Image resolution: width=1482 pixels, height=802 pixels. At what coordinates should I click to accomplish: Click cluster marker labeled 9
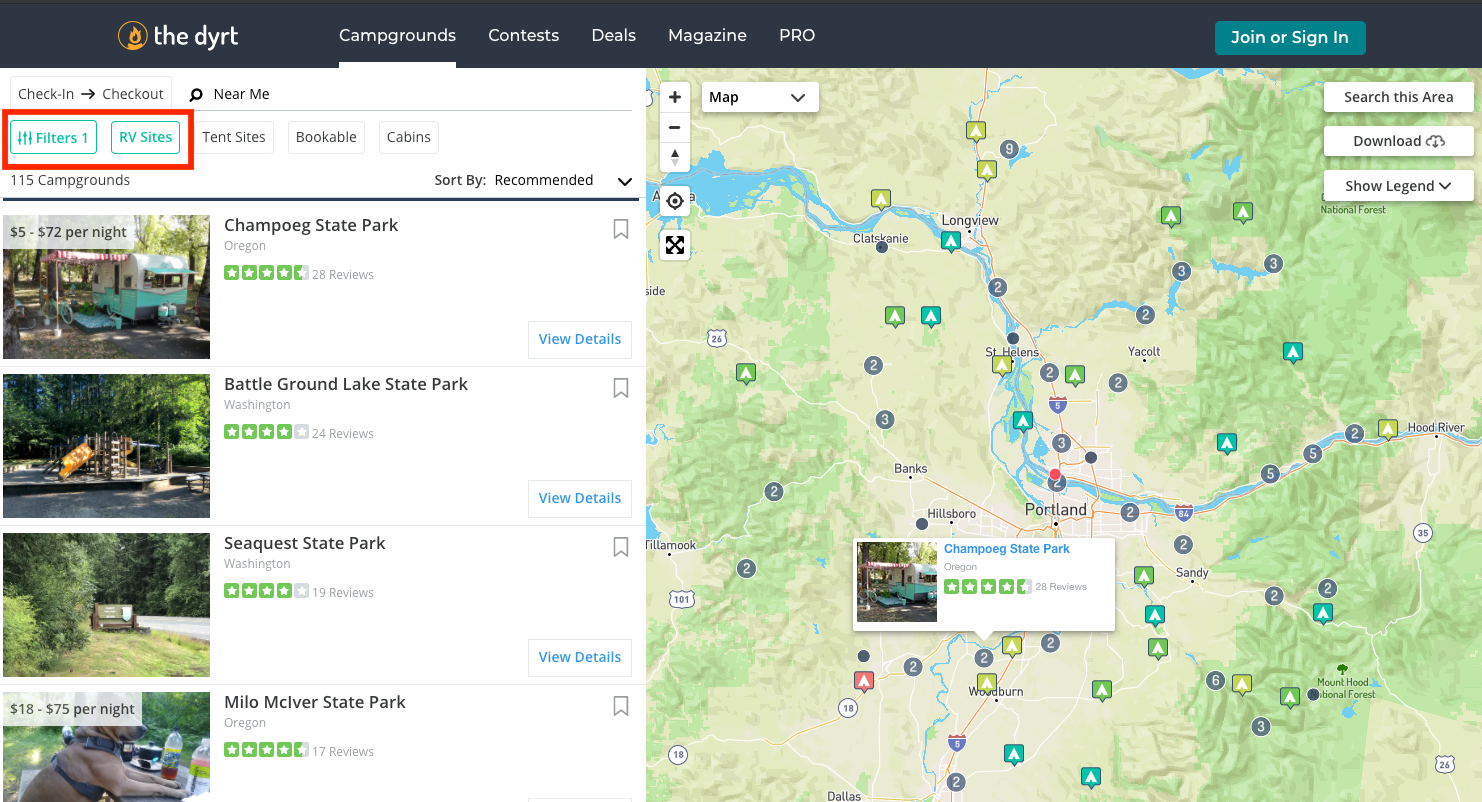point(1009,150)
